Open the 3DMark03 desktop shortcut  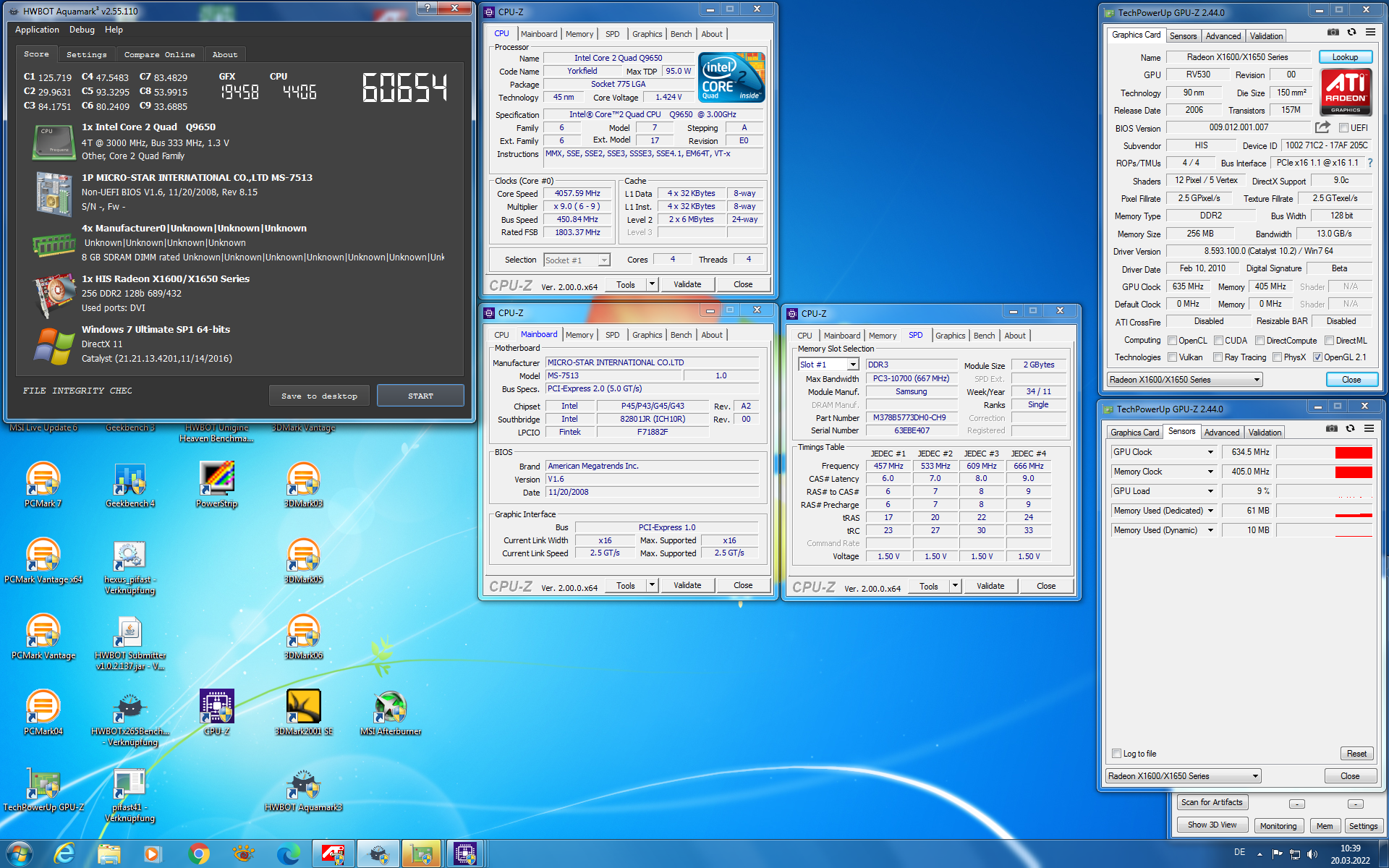coord(303,485)
